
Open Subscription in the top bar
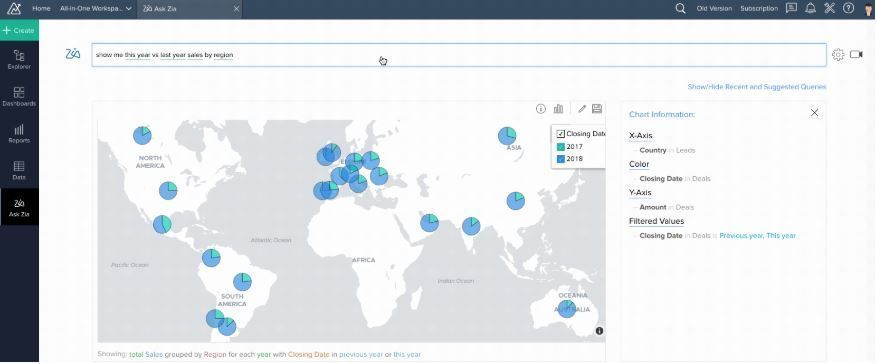[759, 8]
